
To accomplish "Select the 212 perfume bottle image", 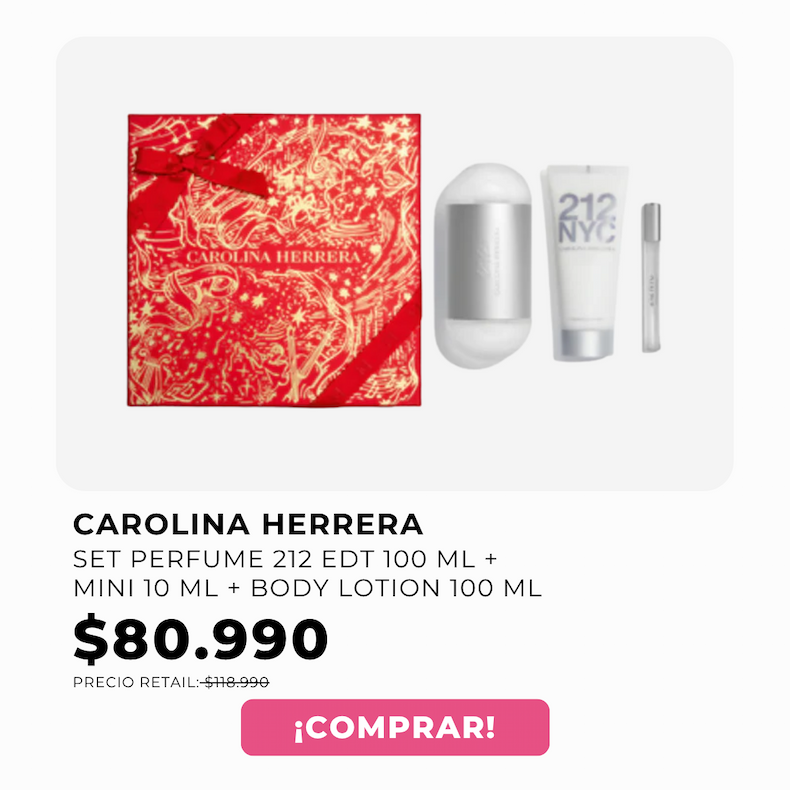I will (483, 265).
